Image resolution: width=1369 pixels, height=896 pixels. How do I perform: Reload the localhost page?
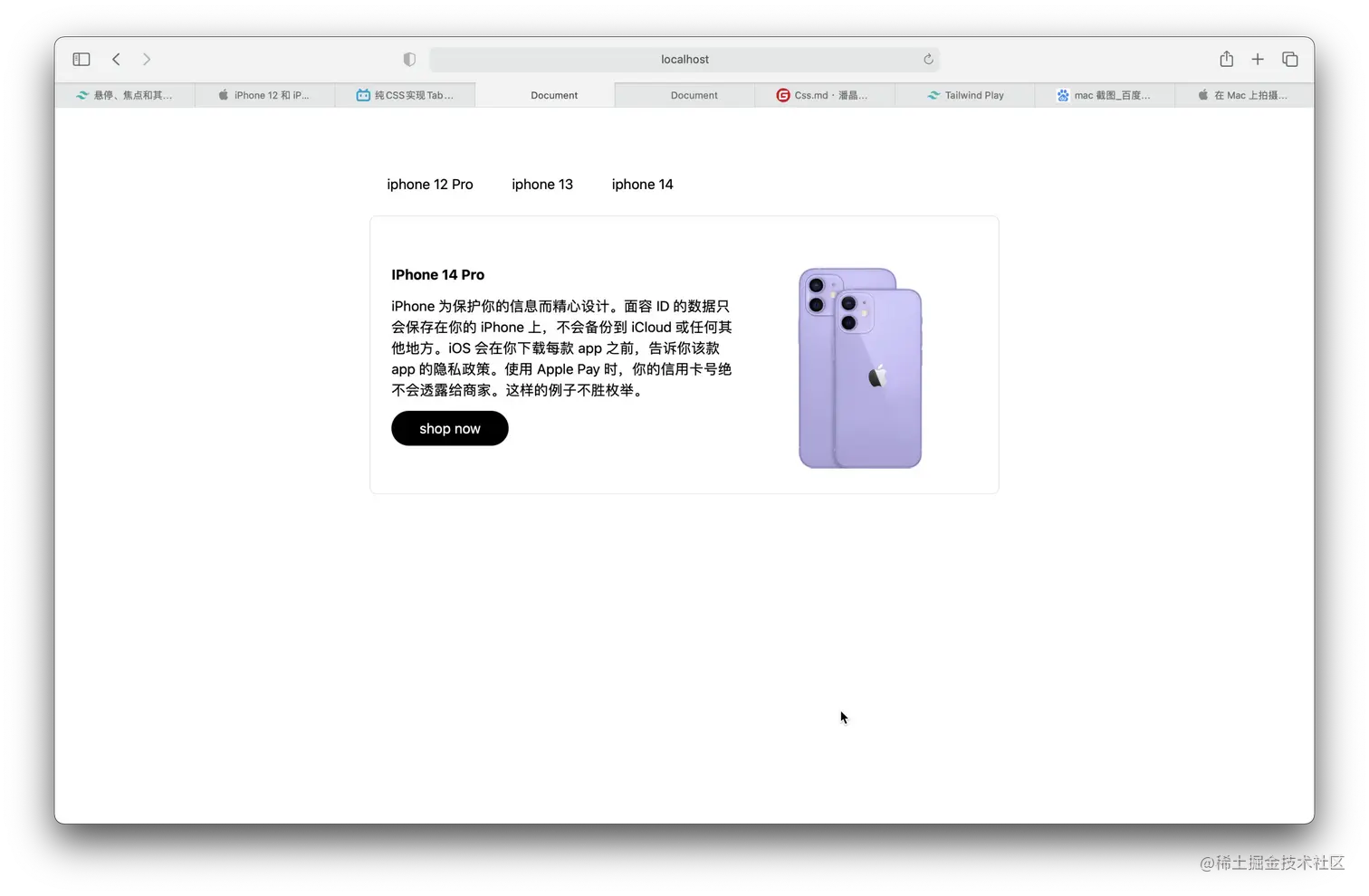click(928, 59)
